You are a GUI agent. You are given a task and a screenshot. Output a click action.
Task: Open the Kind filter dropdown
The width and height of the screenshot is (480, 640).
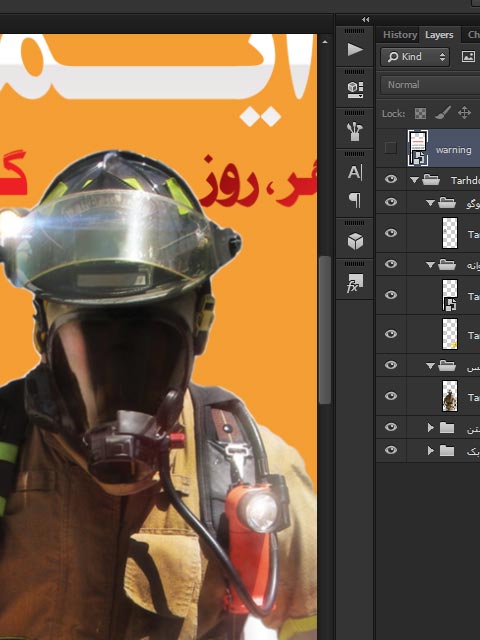click(x=415, y=57)
